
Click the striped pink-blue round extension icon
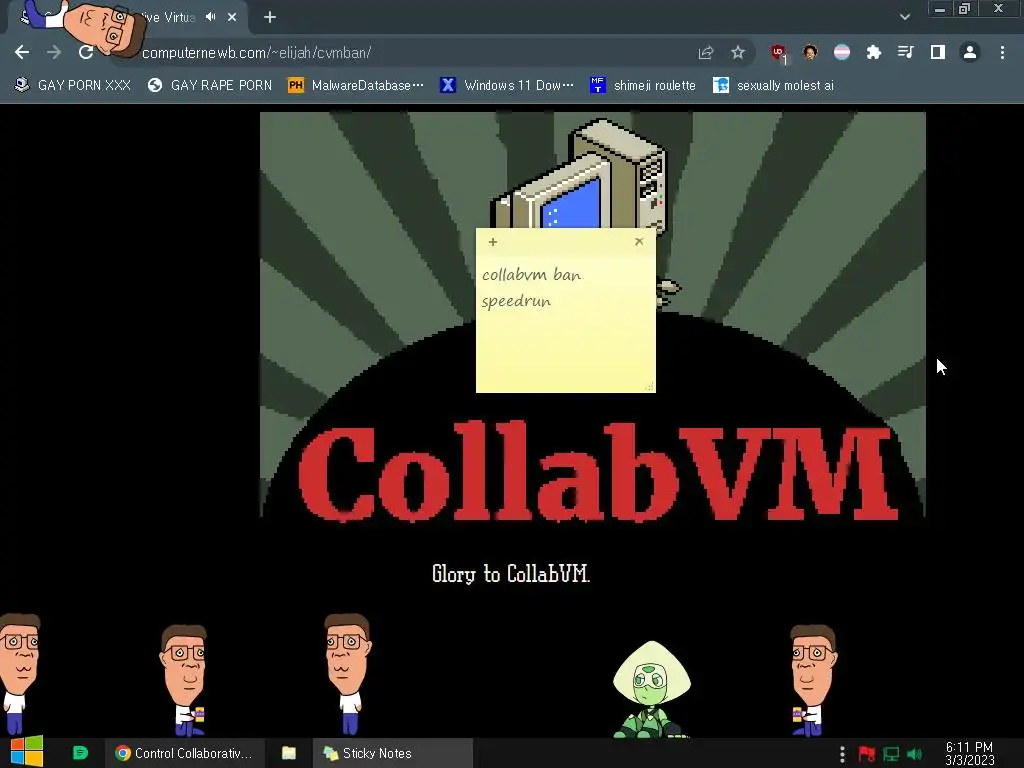pos(842,52)
